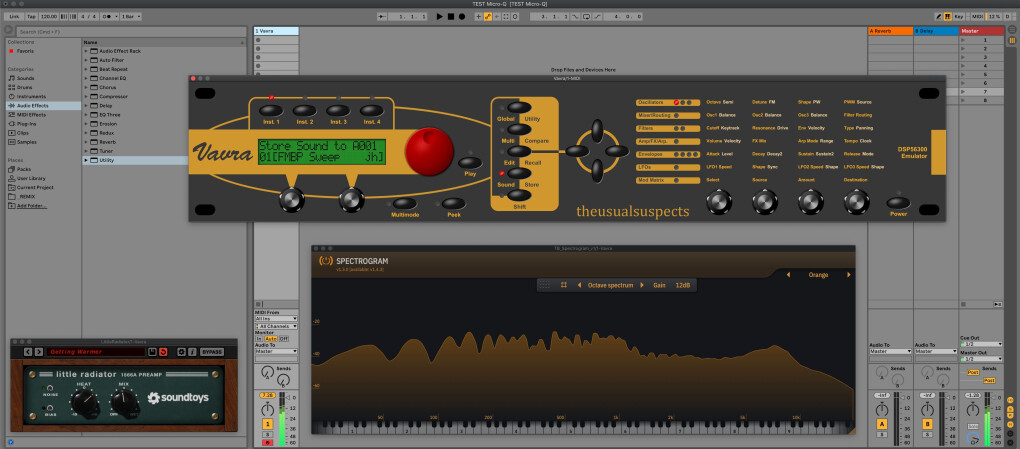
Task: Click the 120.00 tempo field
Action: [48, 16]
